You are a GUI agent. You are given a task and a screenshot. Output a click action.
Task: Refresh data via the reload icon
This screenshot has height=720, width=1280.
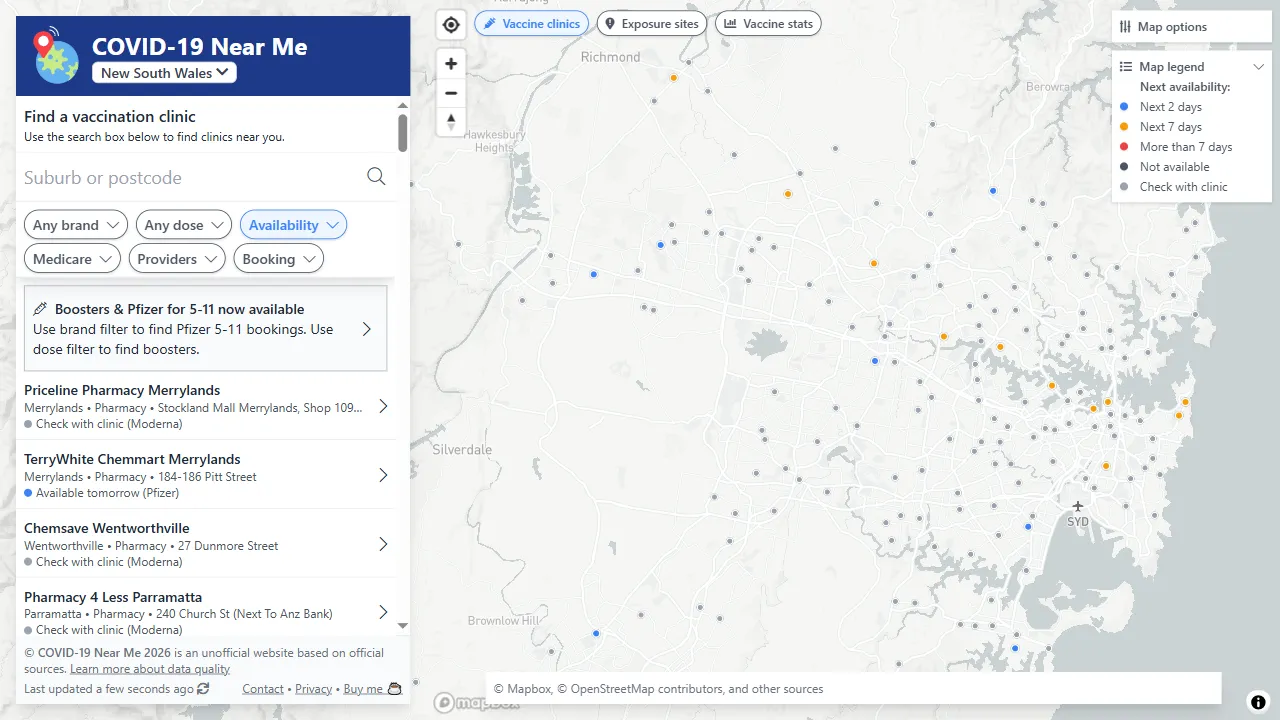(203, 688)
